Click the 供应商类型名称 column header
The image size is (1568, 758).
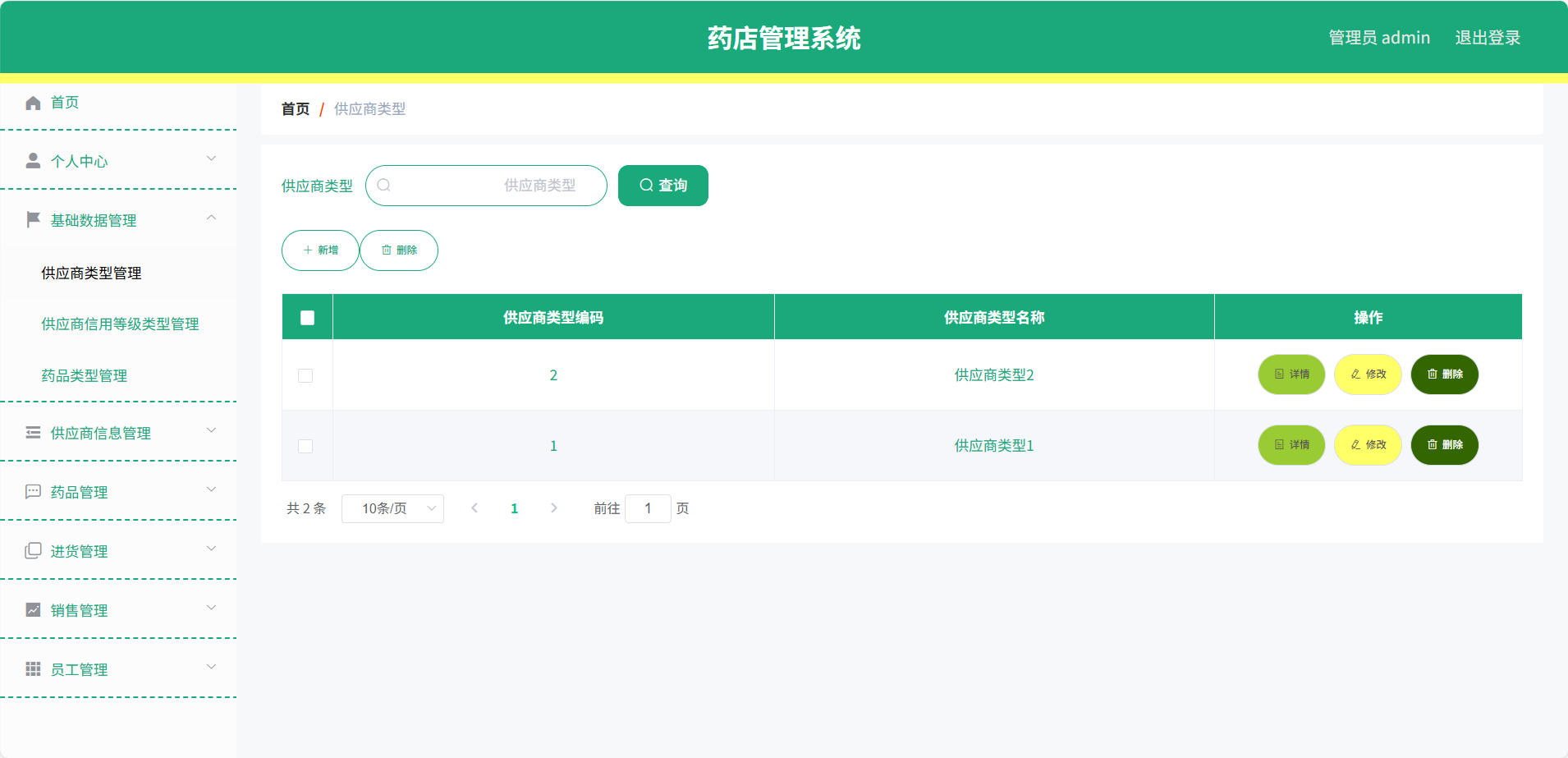tap(994, 318)
